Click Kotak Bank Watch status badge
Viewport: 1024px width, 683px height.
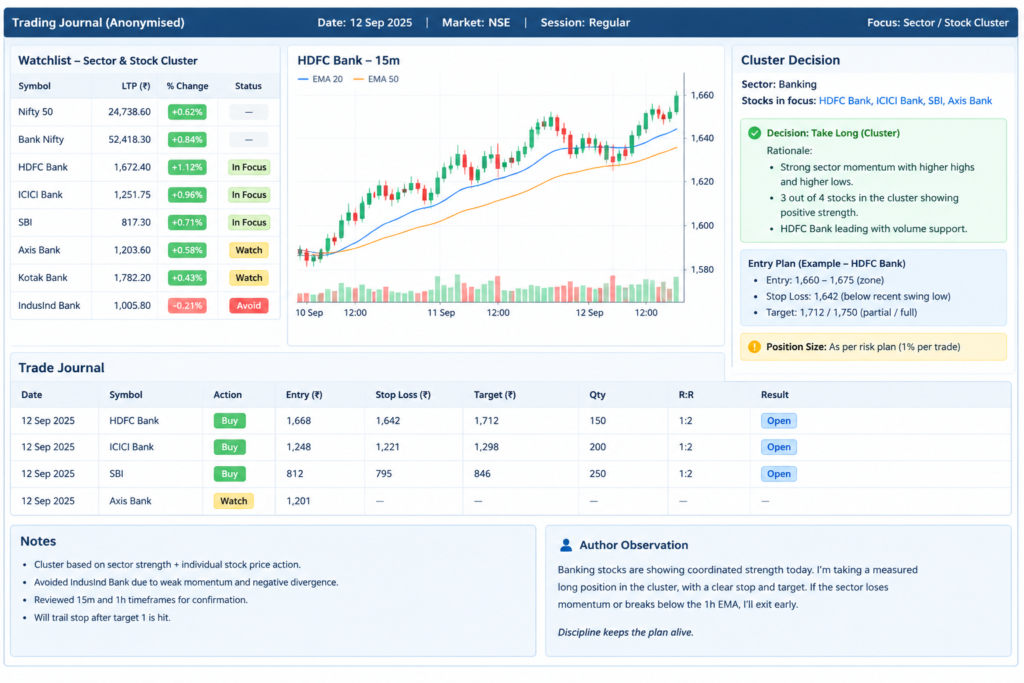[x=249, y=278]
